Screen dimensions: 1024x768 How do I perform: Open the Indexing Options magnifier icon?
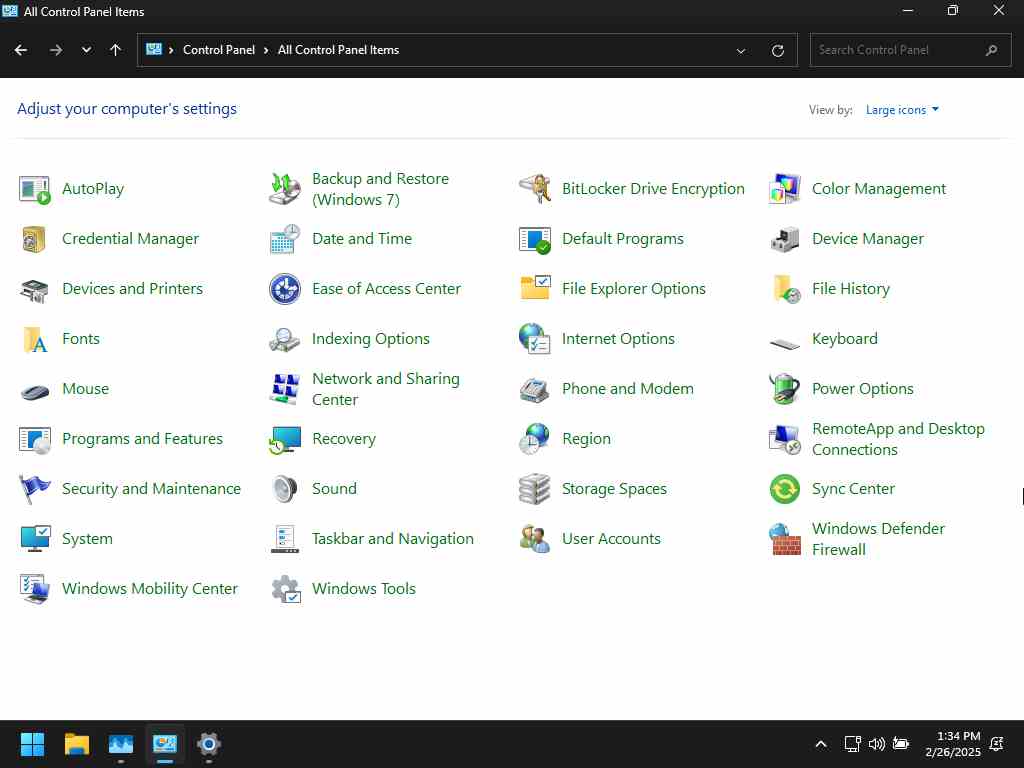pos(285,340)
